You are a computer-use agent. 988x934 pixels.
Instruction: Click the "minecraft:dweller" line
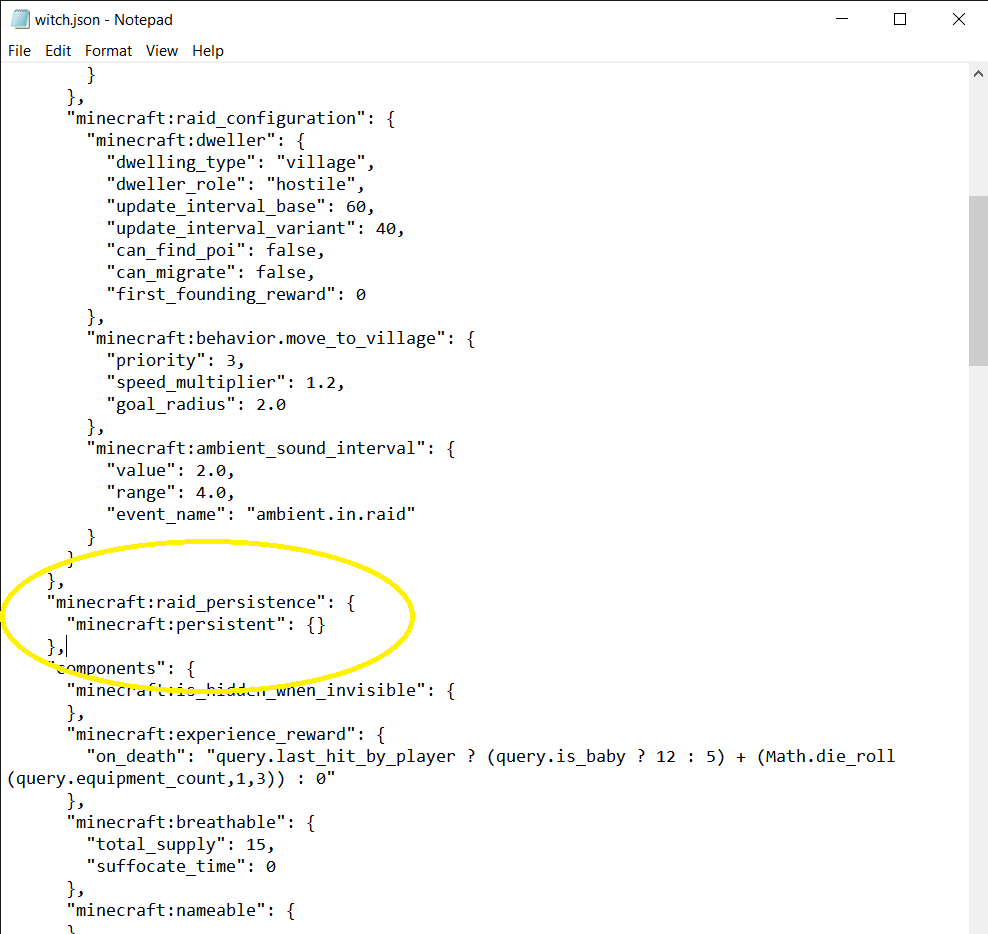click(x=196, y=141)
